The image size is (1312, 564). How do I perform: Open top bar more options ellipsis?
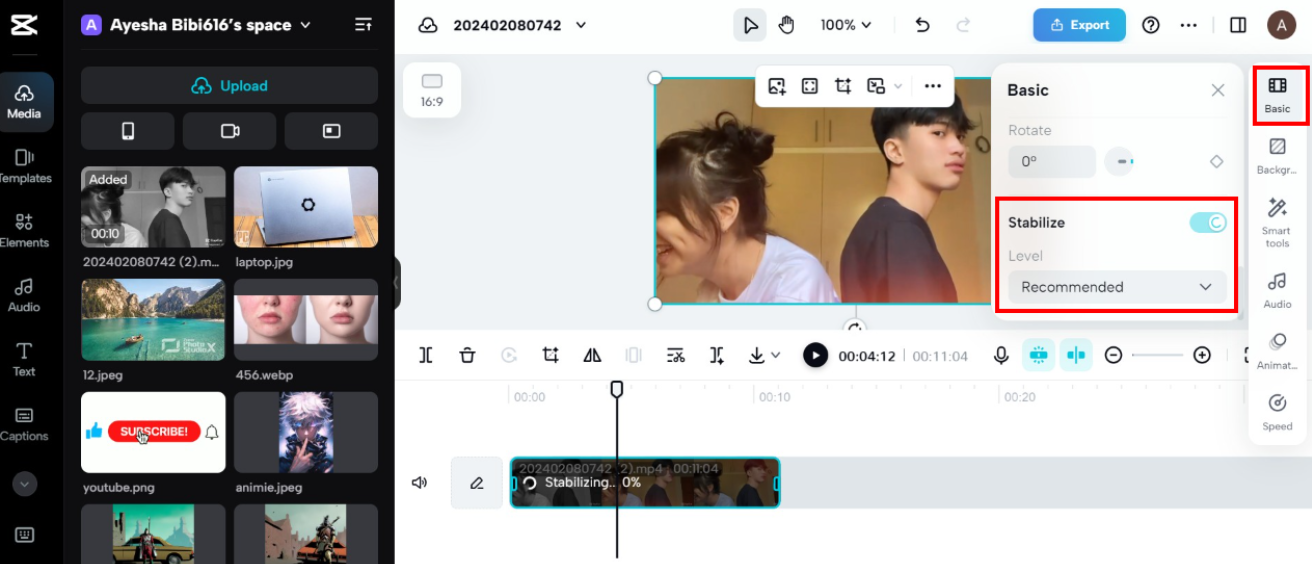[x=1188, y=25]
